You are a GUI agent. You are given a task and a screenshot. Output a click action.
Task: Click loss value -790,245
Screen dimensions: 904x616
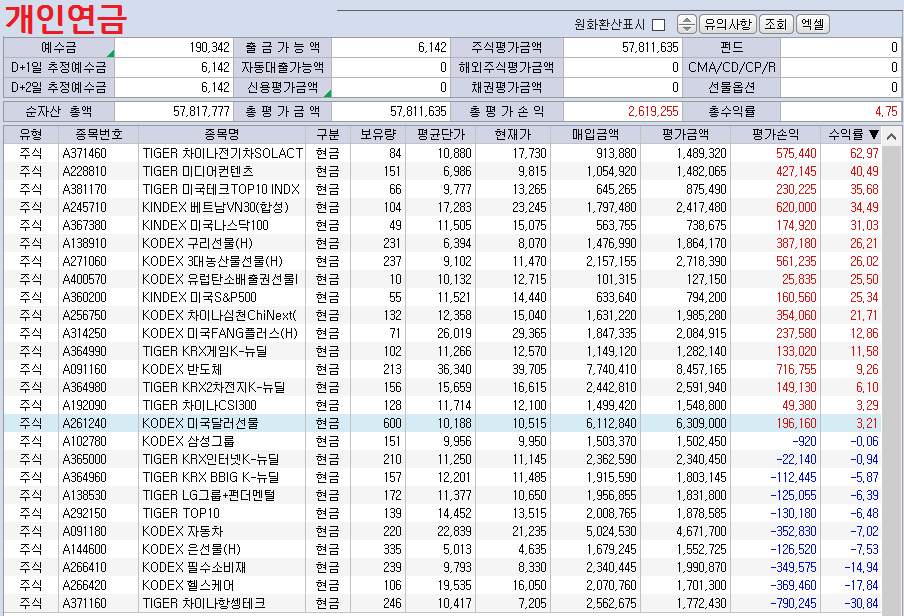tap(793, 603)
